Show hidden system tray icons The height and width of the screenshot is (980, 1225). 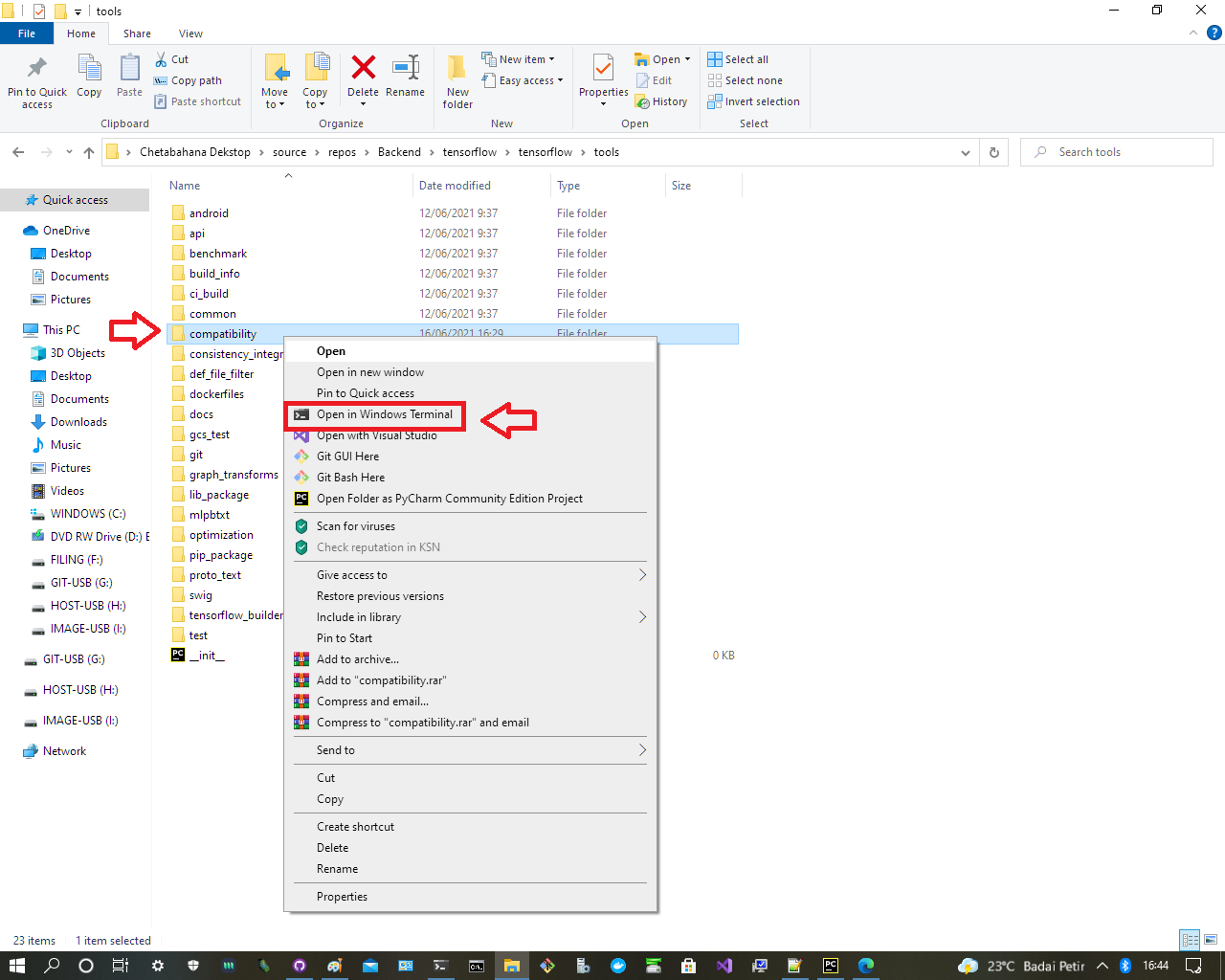pyautogui.click(x=1102, y=966)
